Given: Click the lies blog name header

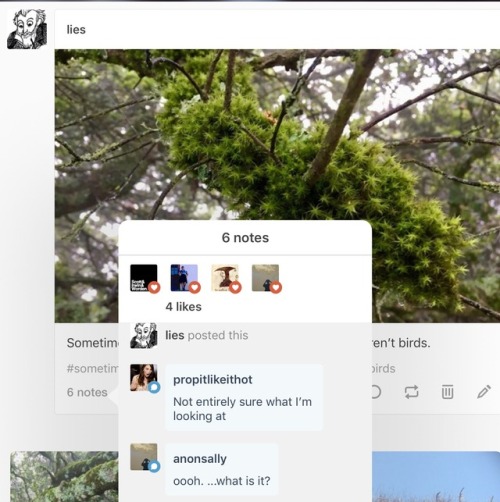Looking at the screenshot, I should 76,30.
